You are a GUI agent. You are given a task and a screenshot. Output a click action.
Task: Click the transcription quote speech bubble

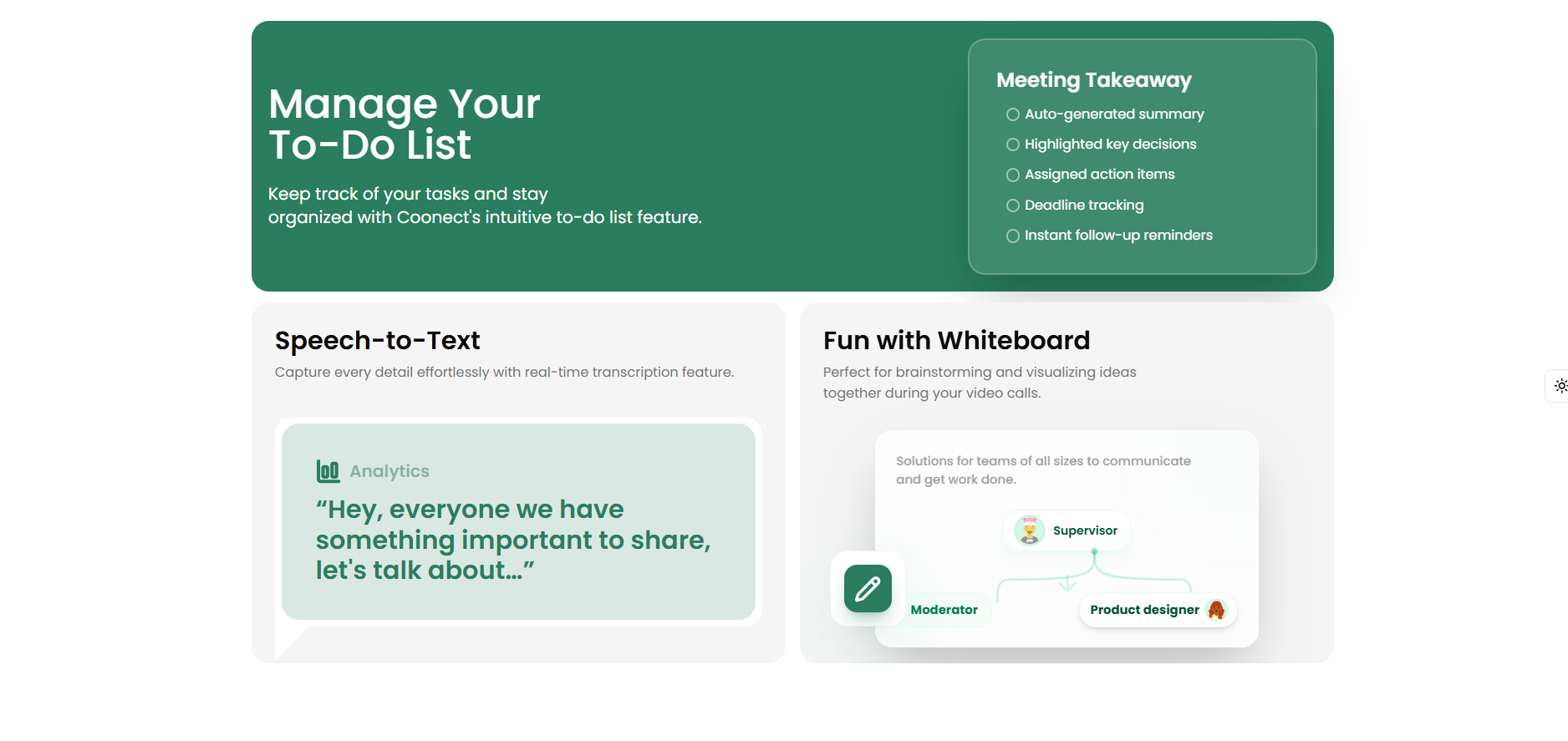pyautogui.click(x=518, y=521)
